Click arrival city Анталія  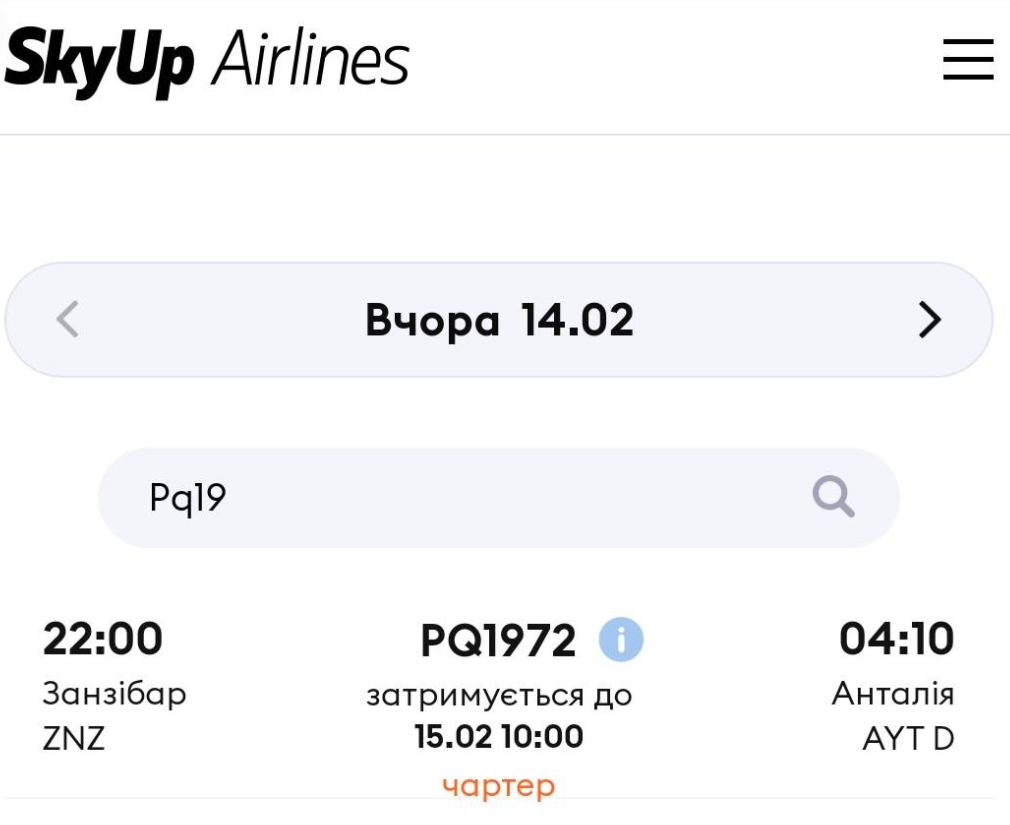click(893, 694)
